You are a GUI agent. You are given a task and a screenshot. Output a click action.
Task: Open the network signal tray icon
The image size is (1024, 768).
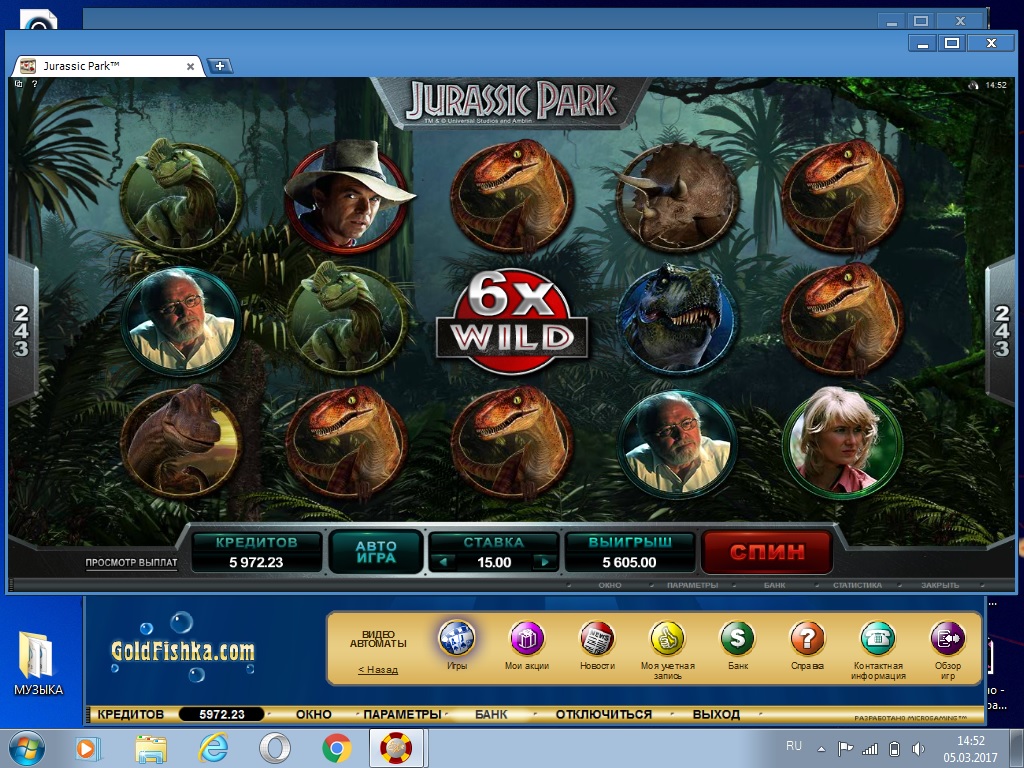pos(870,749)
